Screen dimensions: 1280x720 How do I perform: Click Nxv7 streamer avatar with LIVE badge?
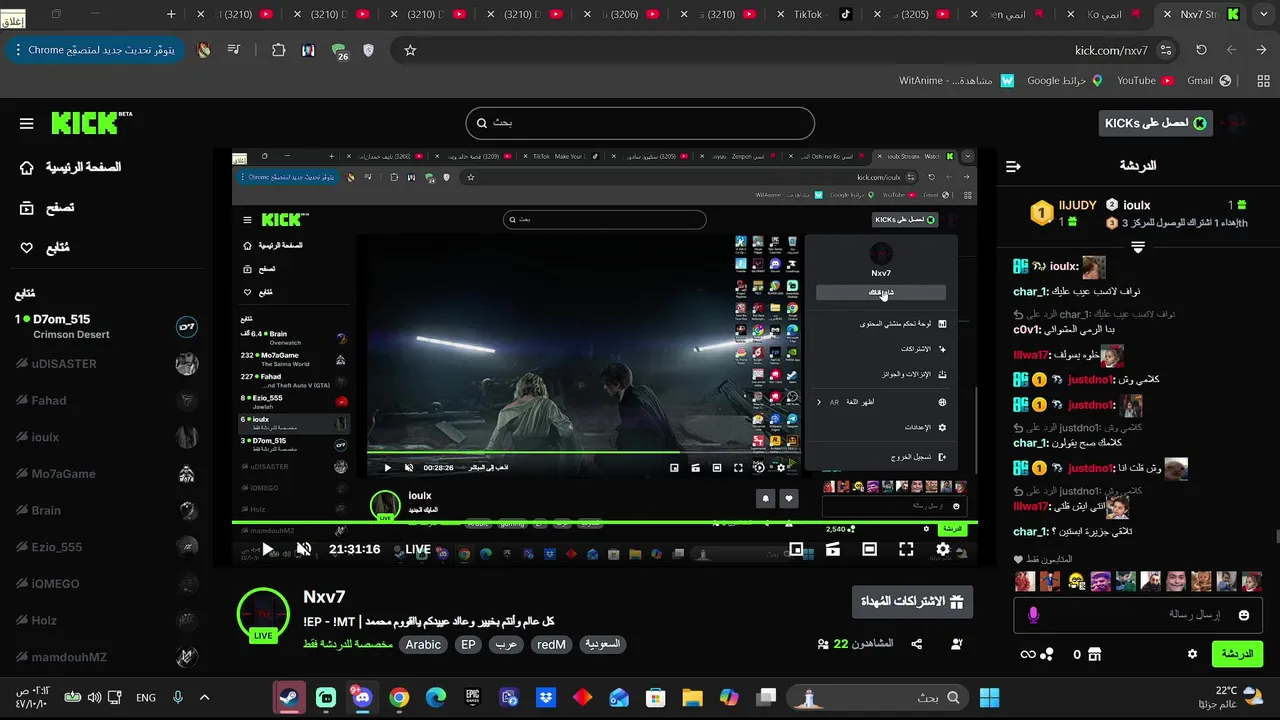click(x=263, y=614)
